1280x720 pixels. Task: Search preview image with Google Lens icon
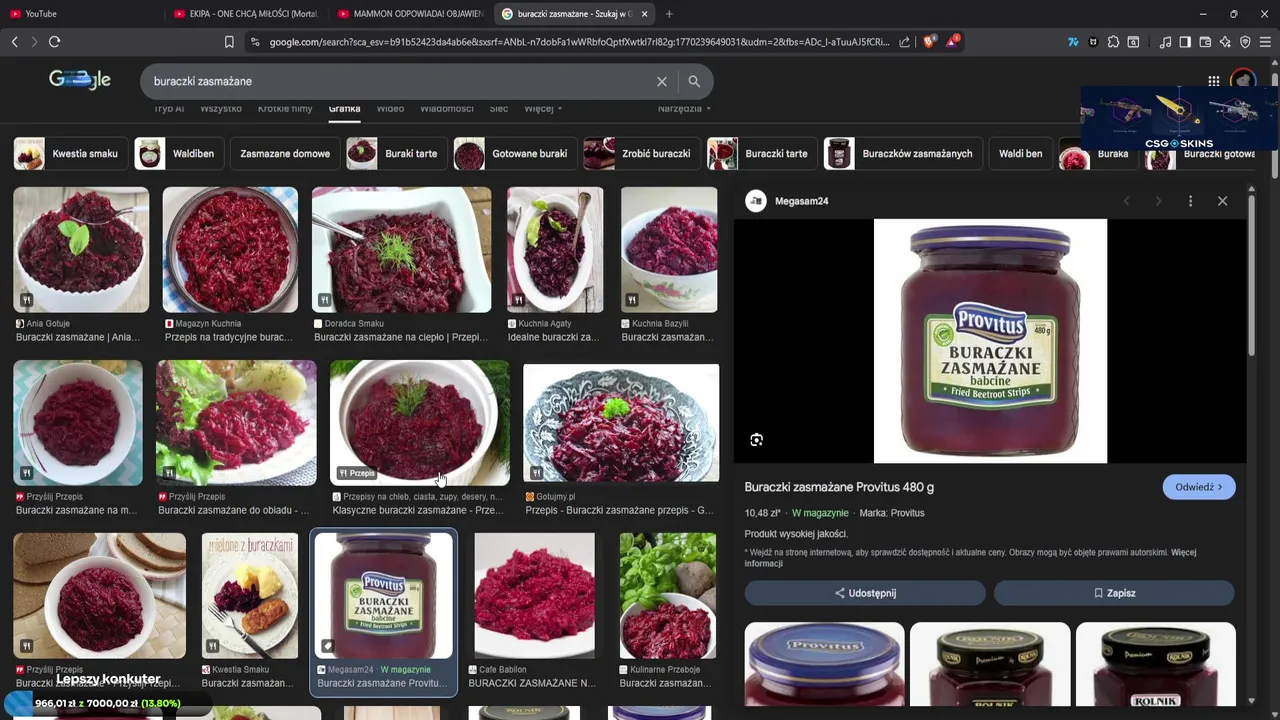click(x=757, y=440)
